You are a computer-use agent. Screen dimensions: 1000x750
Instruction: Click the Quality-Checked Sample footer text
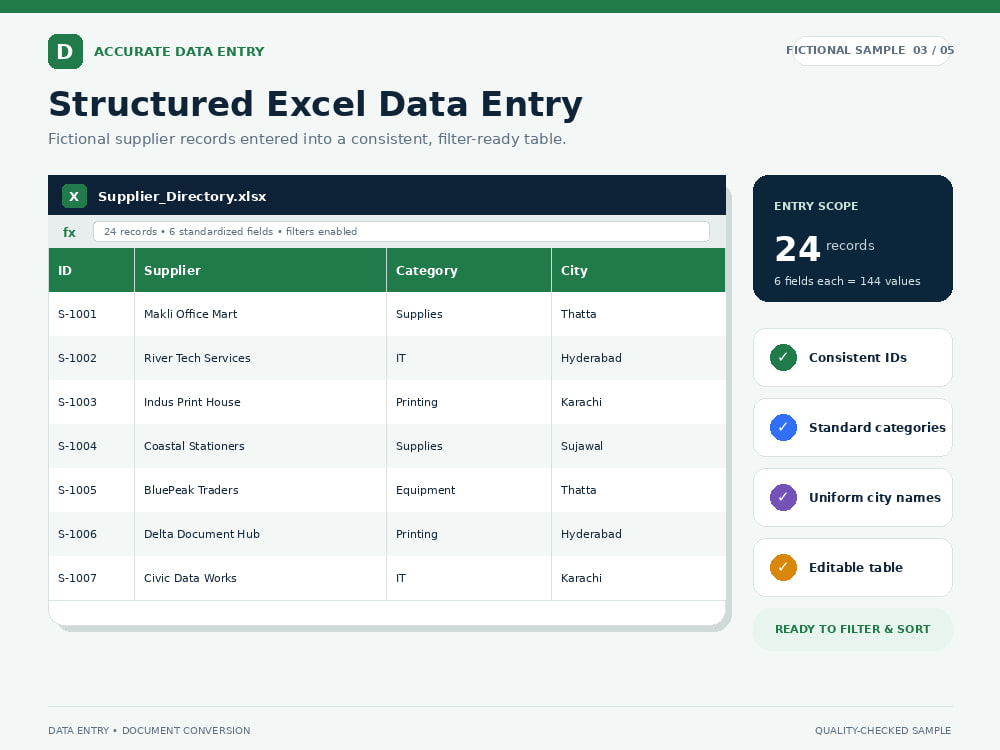(883, 731)
